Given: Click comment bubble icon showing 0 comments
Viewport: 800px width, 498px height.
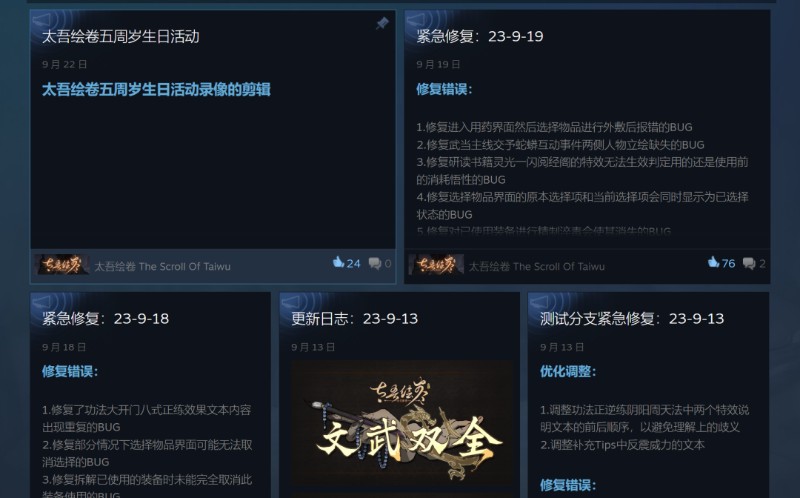Looking at the screenshot, I should 375,263.
